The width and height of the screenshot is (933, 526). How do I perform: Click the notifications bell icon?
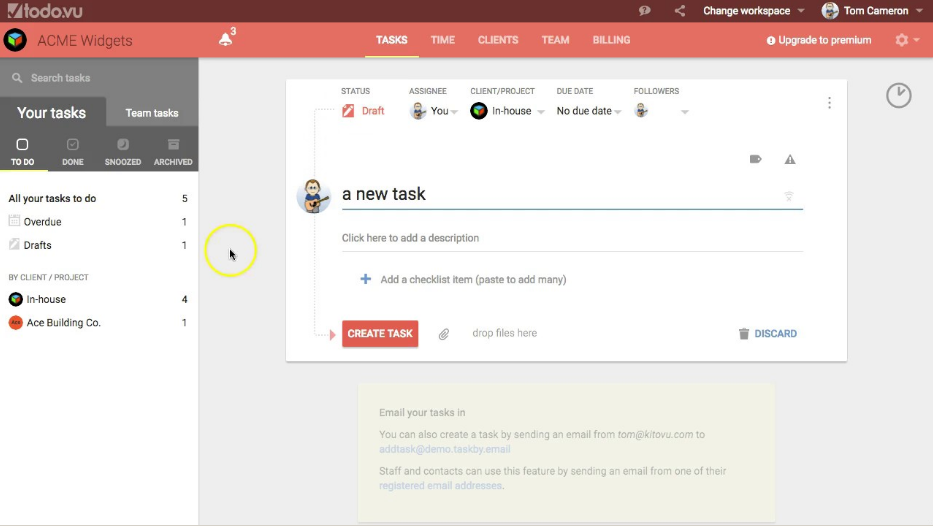point(225,40)
